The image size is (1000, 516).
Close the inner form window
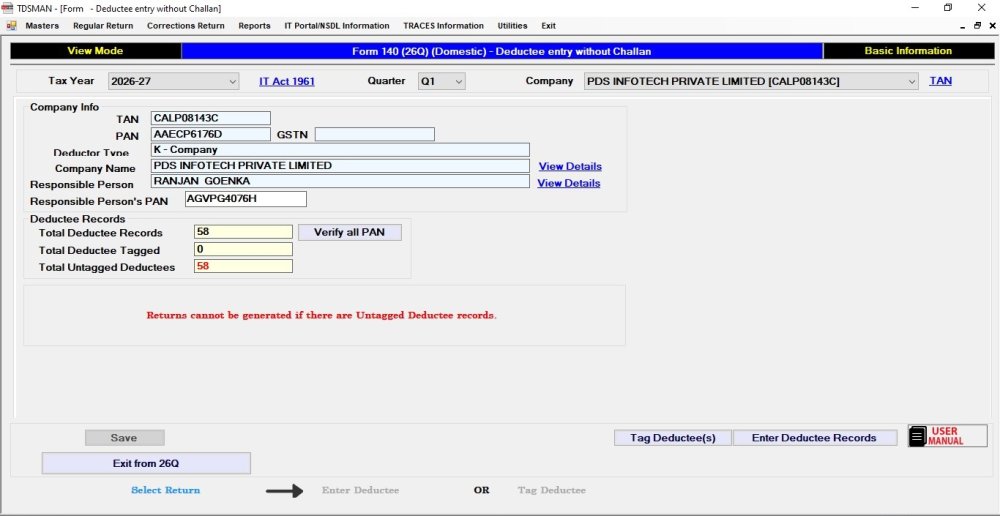coord(992,26)
